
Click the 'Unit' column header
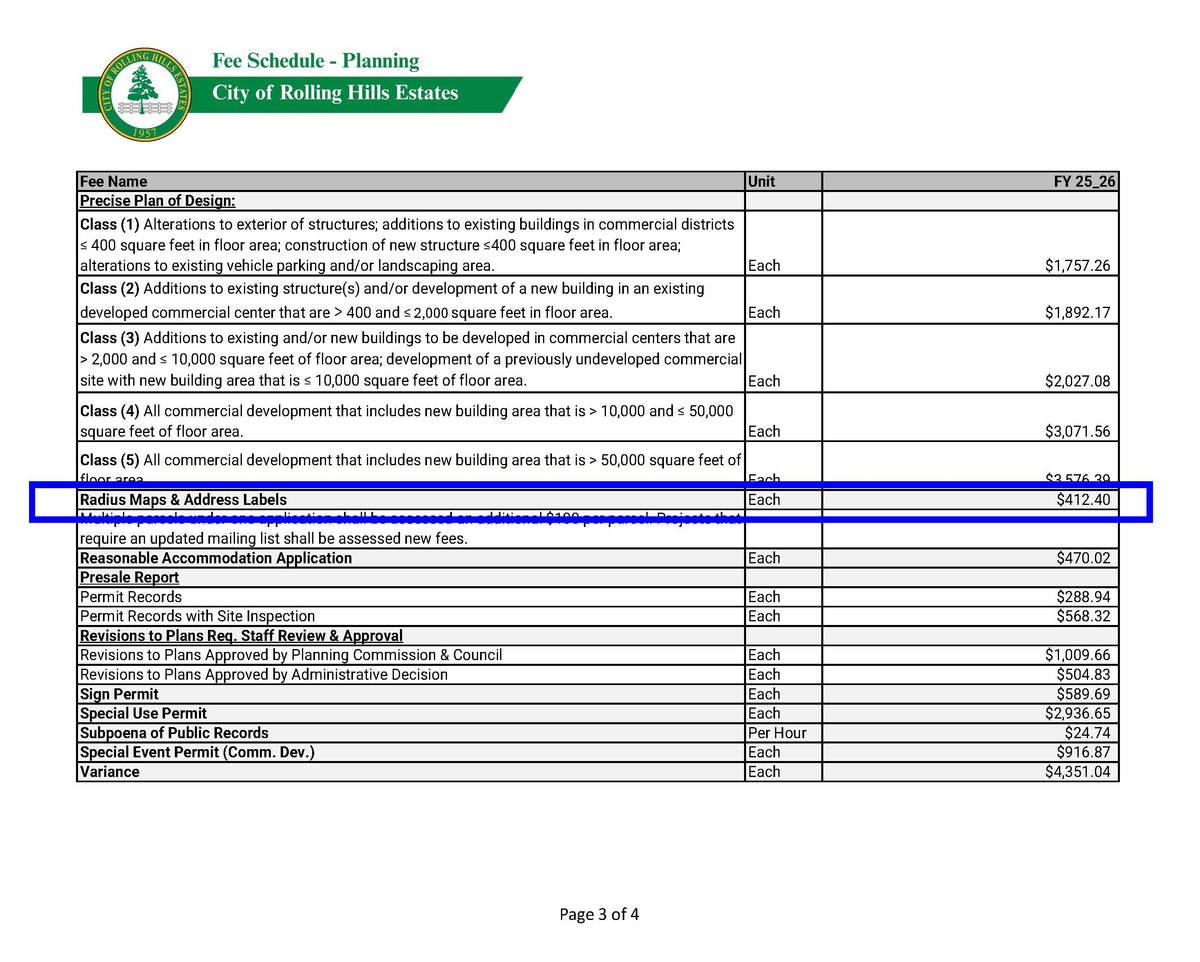[x=759, y=181]
